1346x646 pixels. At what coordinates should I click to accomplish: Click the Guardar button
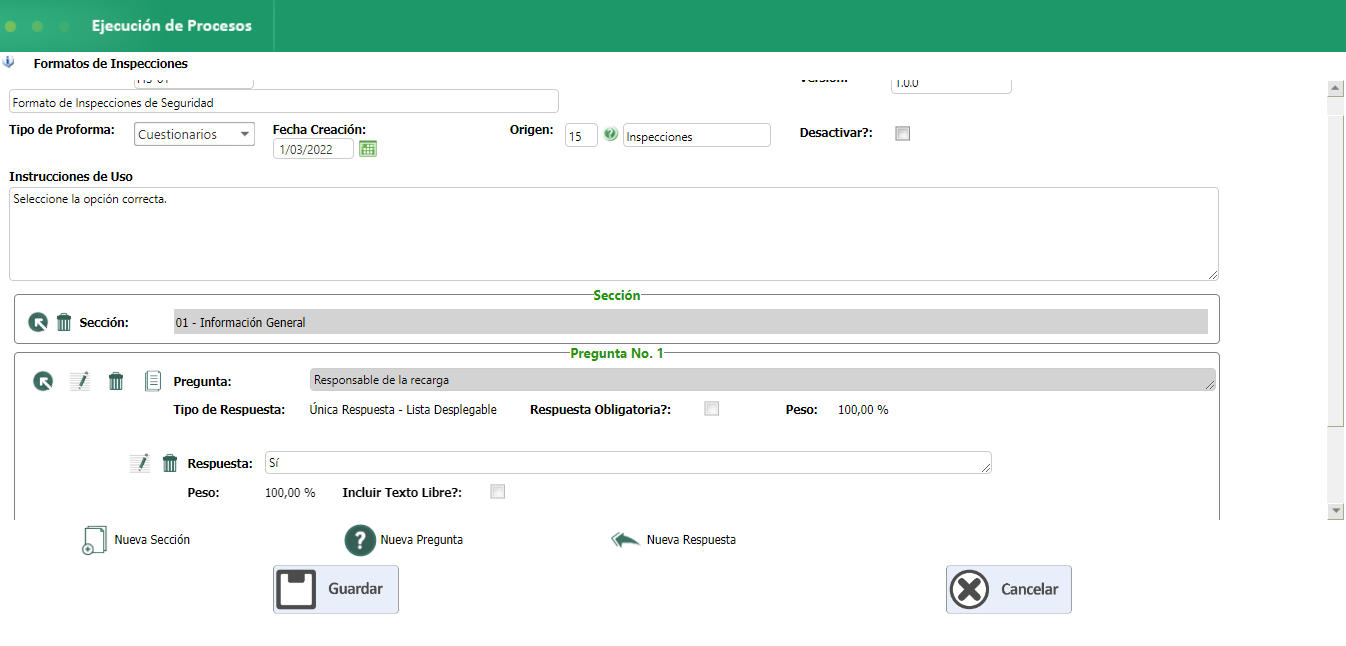coord(336,589)
